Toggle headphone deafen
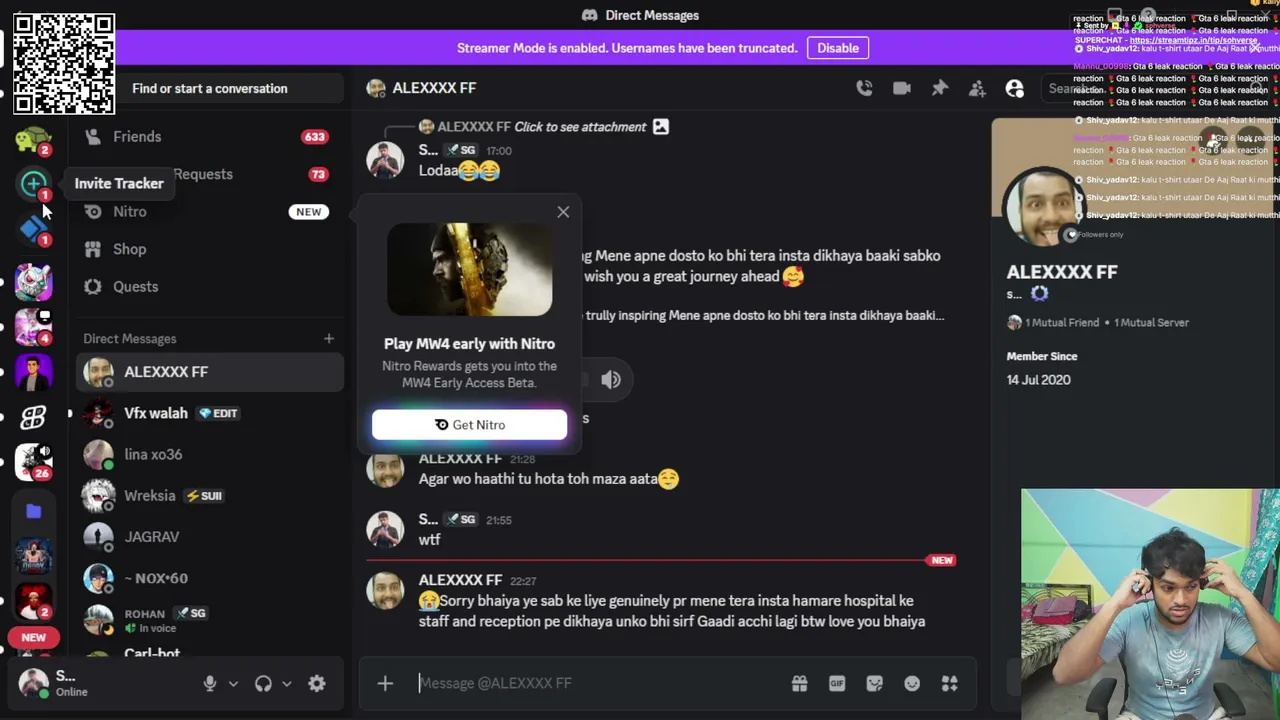Screen dimensions: 1280x720 (x=263, y=684)
